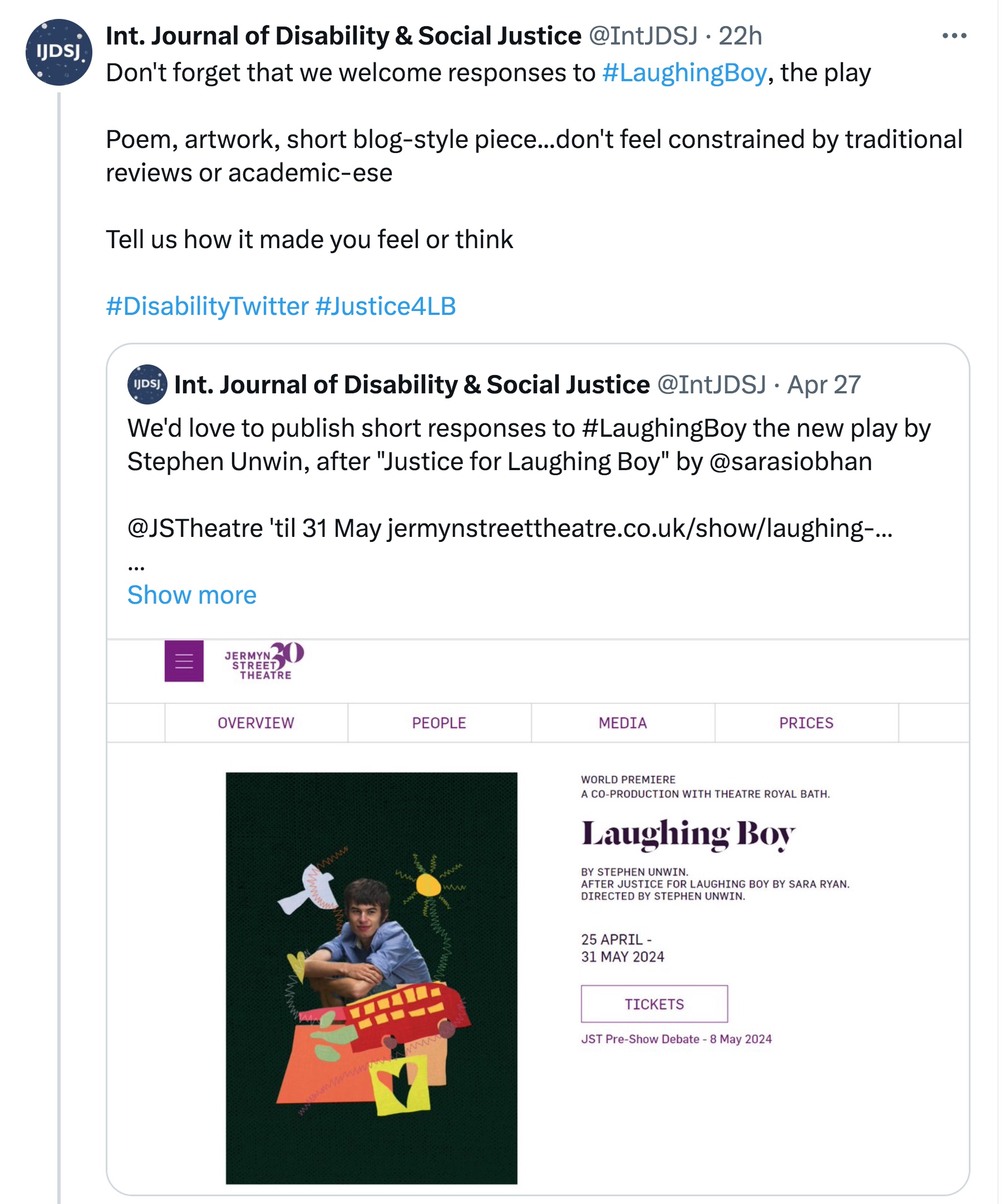This screenshot has width=1005, height=1204.
Task: Open the #DisabilityTwitter hashtag
Action: coord(208,306)
